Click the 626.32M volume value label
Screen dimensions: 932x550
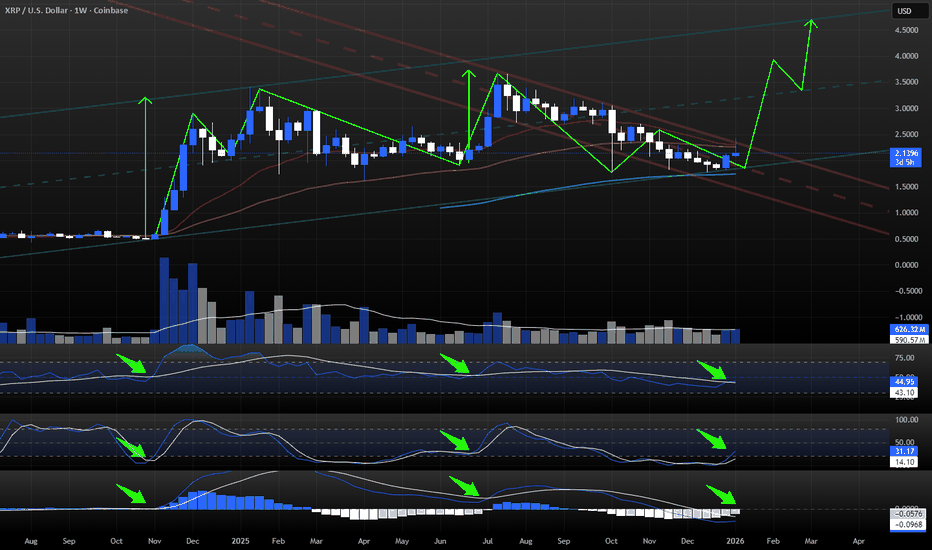(x=905, y=329)
